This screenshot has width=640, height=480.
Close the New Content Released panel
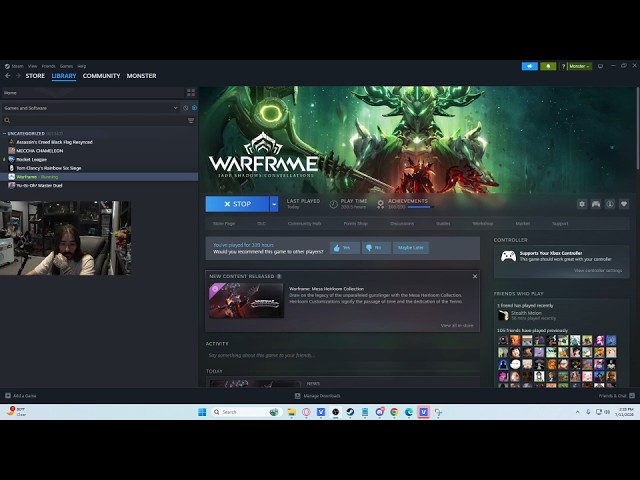pyautogui.click(x=475, y=276)
